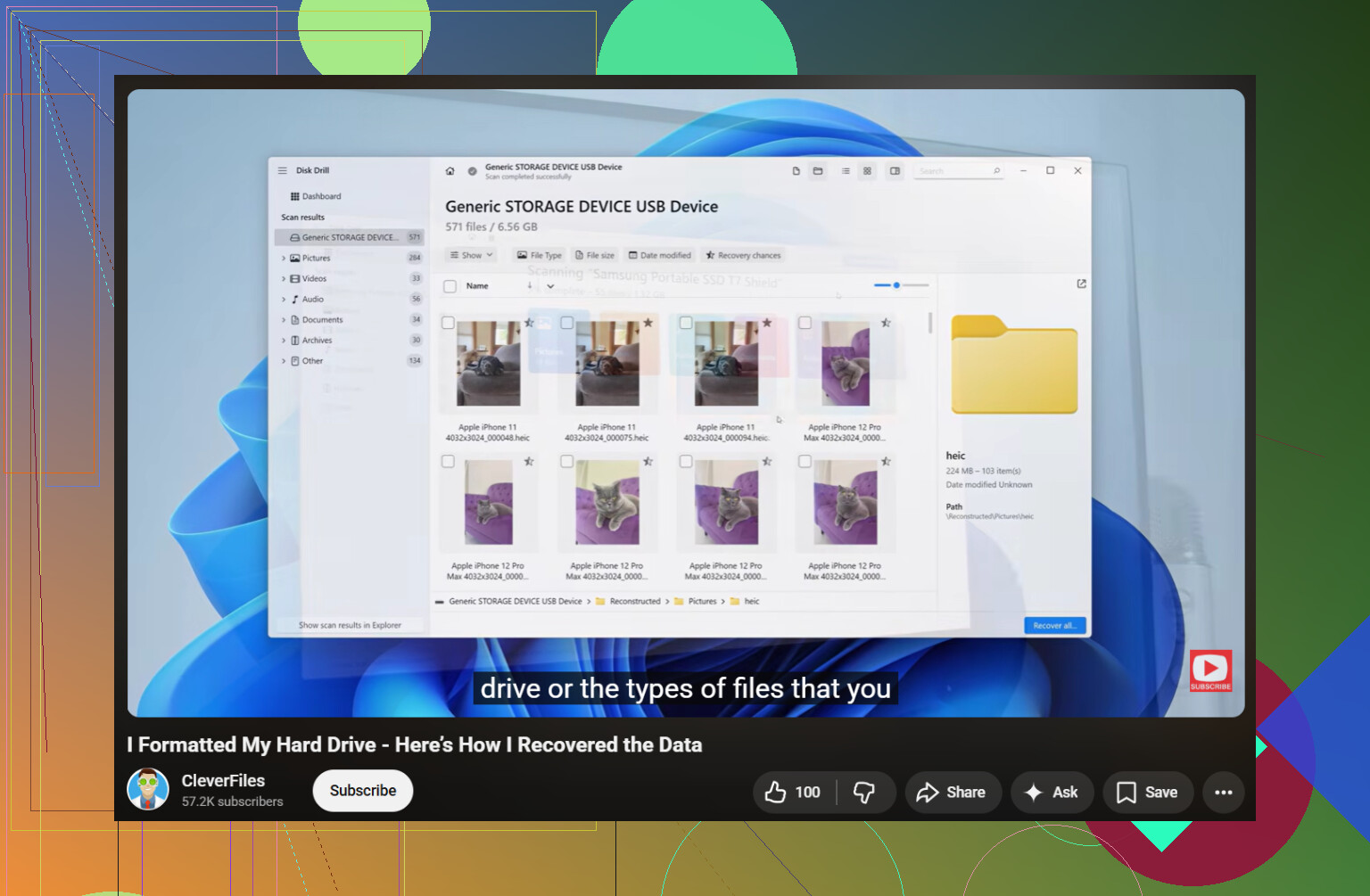Click the YouTube Subscribe watermark icon
The width and height of the screenshot is (1370, 896).
tap(1210, 670)
